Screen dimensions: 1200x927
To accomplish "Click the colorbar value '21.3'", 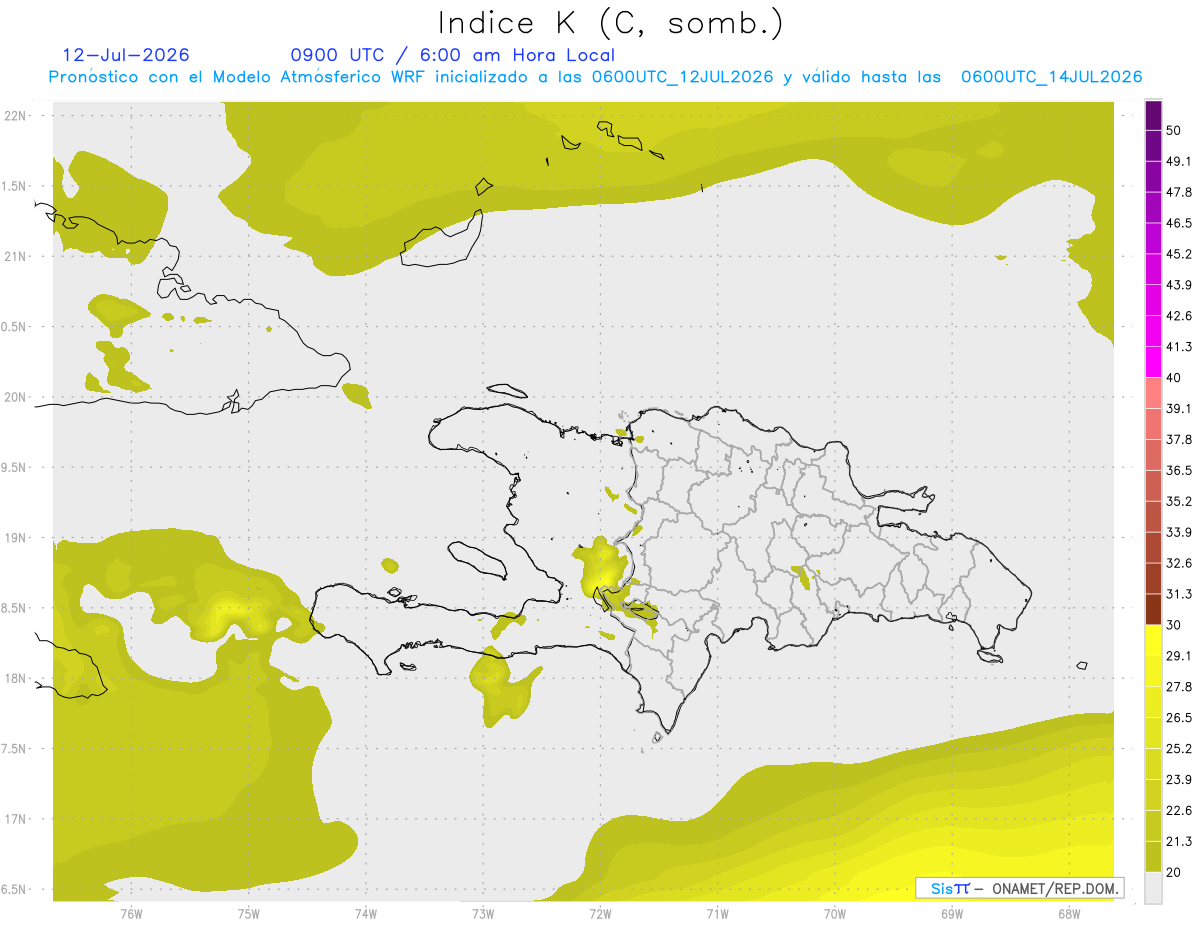I will click(1179, 842).
